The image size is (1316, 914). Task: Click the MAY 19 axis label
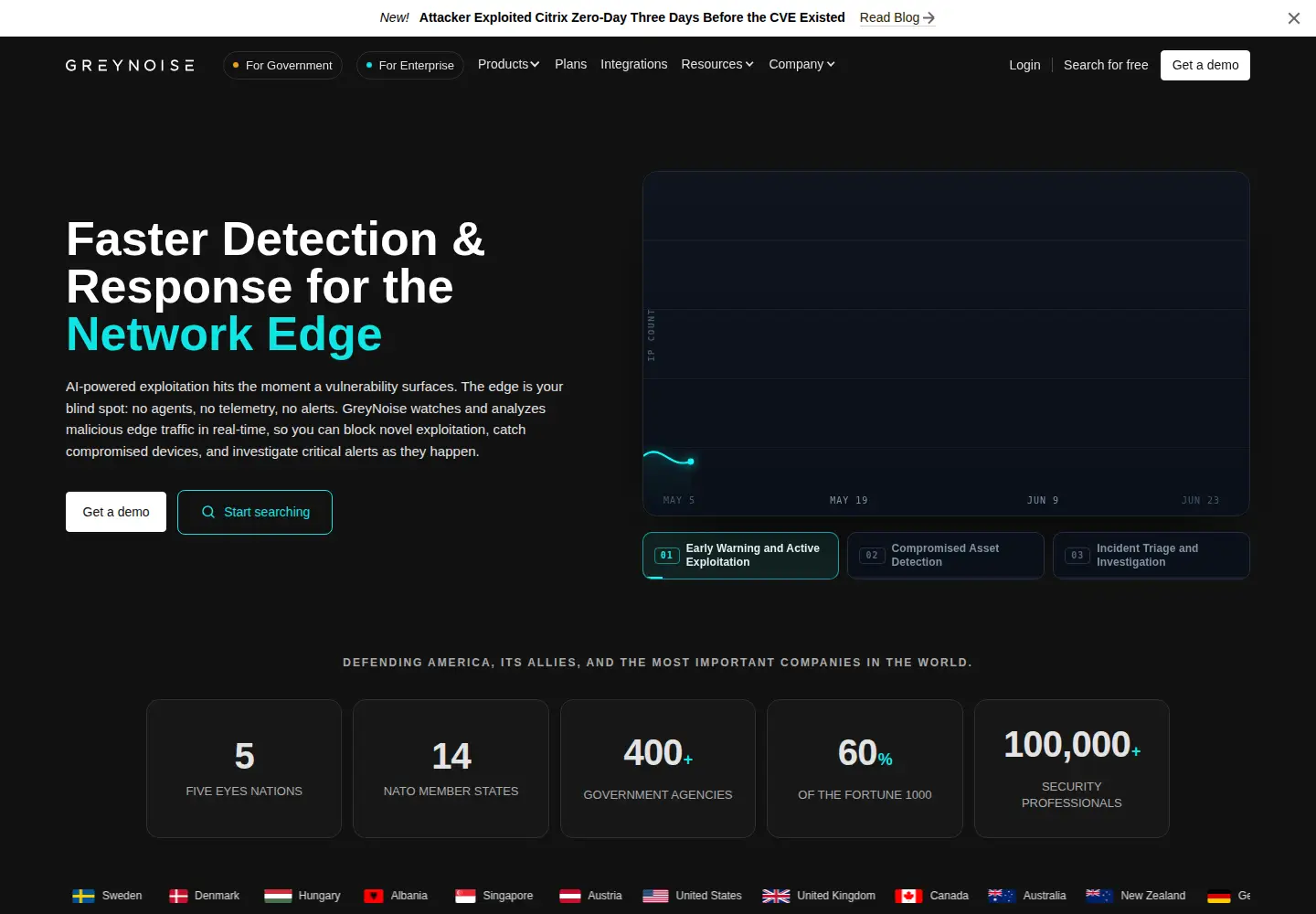[x=848, y=500]
